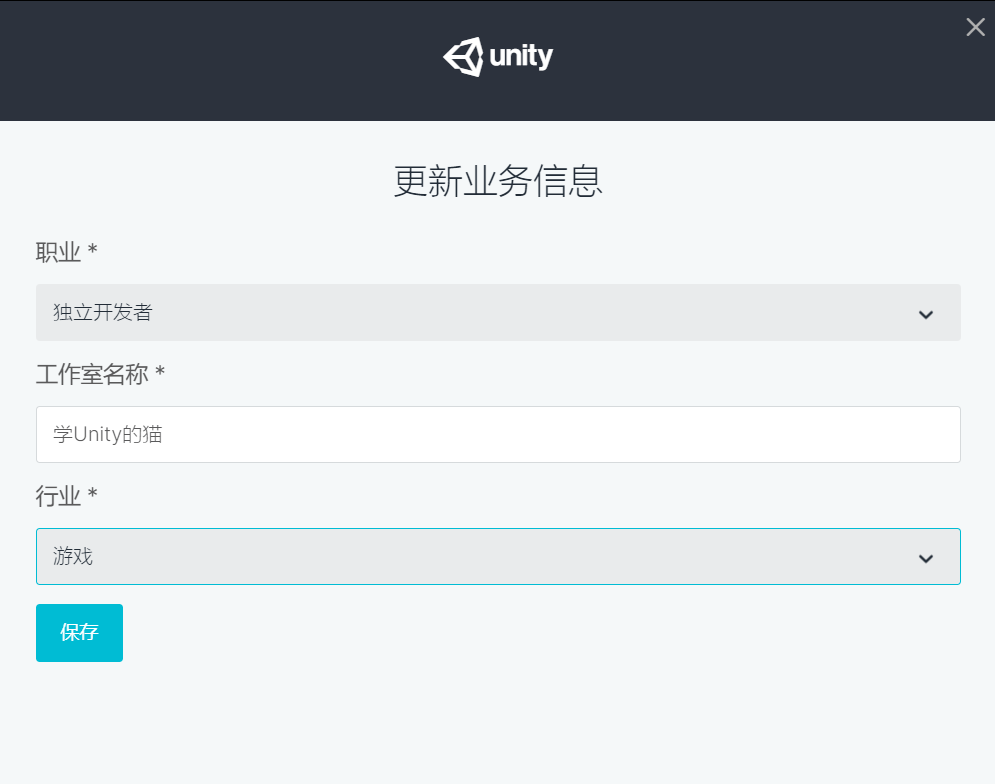
Task: Click the 保存 button
Action: (x=79, y=633)
